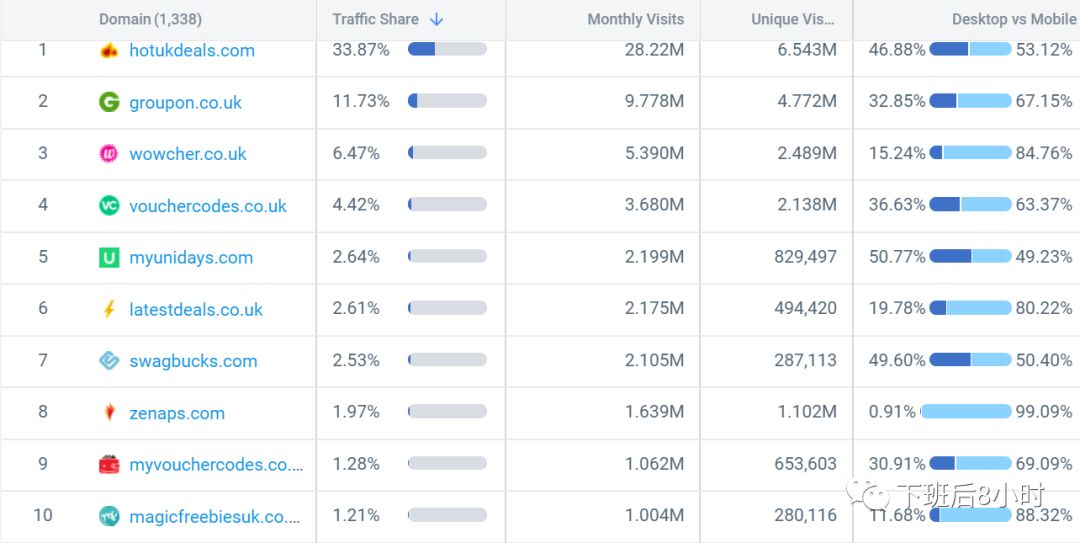Click the blue Swagbucks favicon icon
The image size is (1080, 543).
coord(109,361)
